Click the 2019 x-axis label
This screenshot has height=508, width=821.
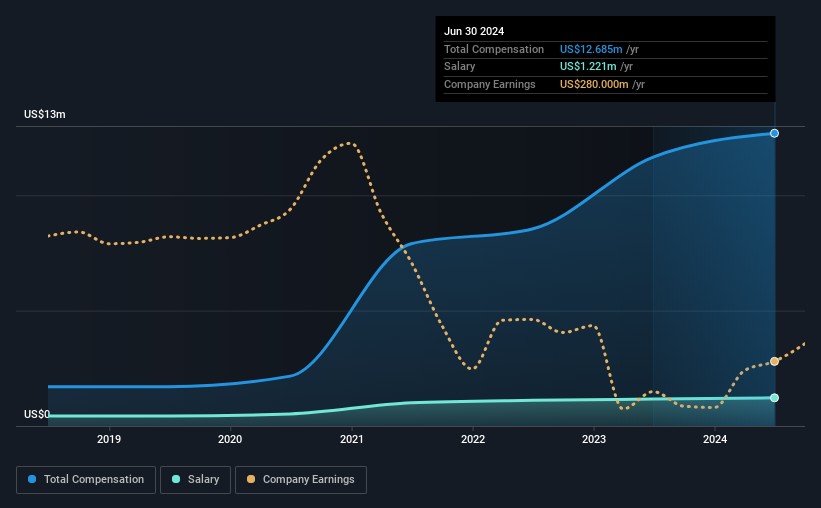(x=109, y=439)
